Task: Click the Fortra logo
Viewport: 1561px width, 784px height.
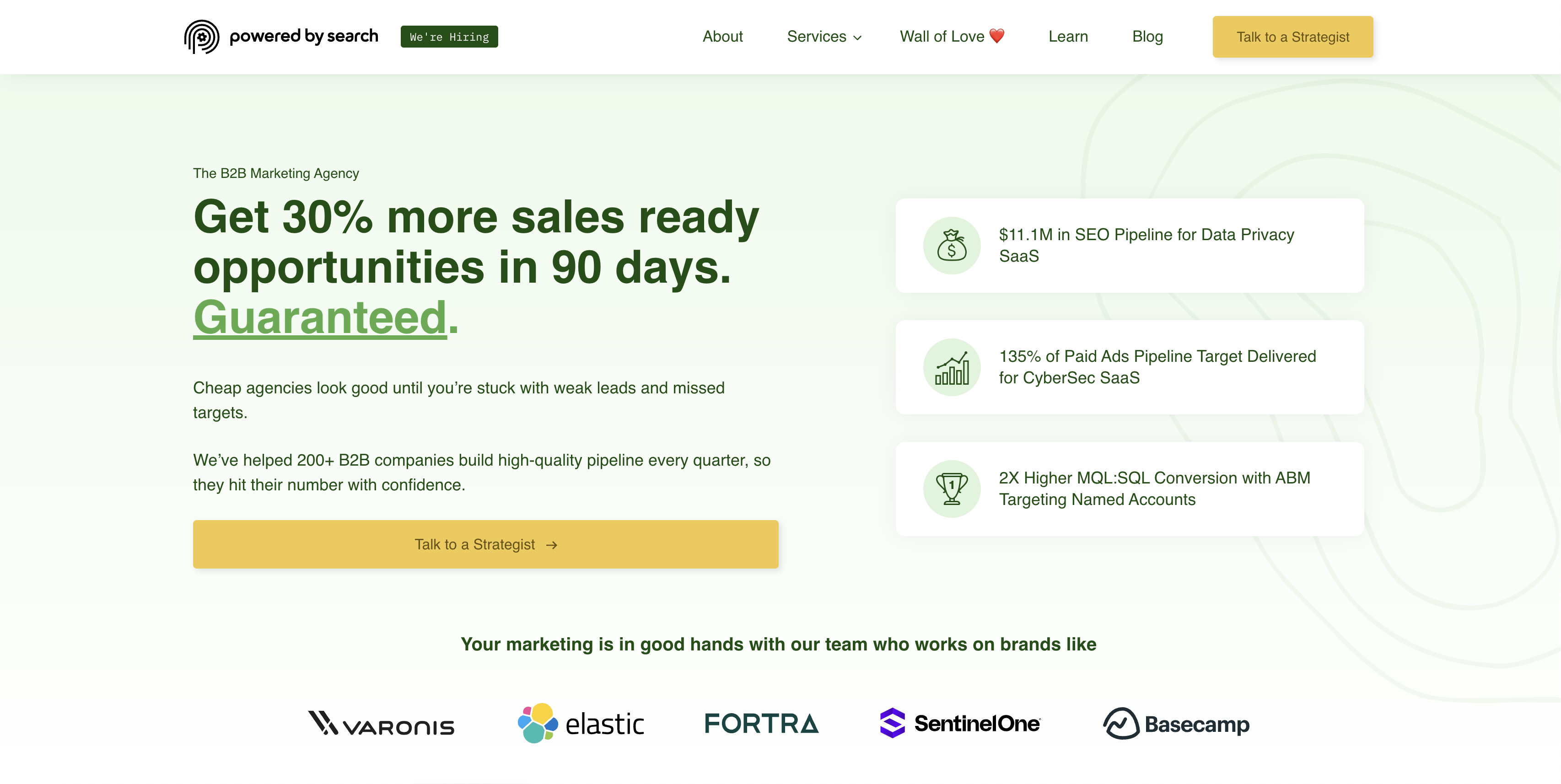Action: (x=761, y=724)
